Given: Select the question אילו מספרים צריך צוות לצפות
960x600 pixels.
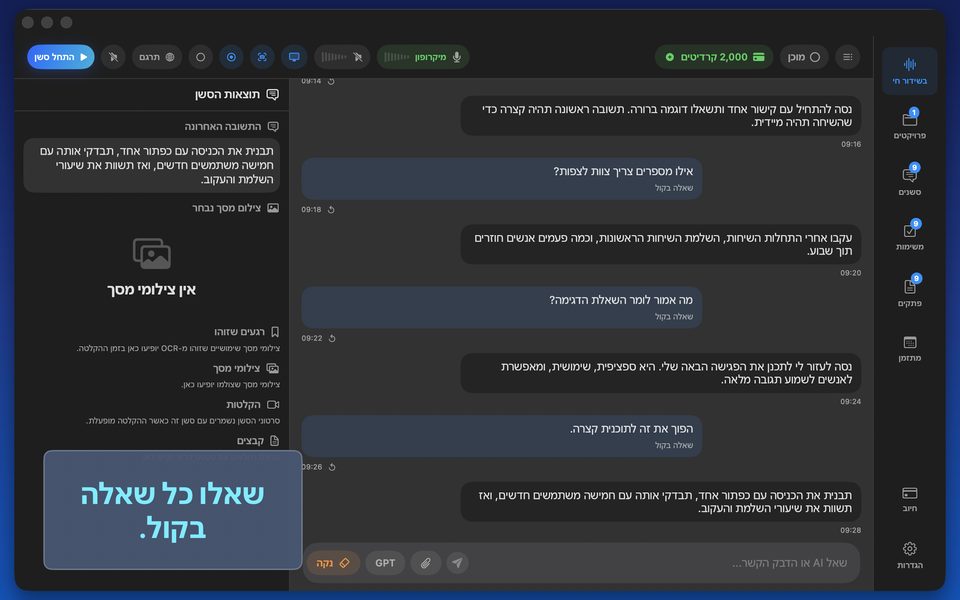Looking at the screenshot, I should click(x=501, y=178).
